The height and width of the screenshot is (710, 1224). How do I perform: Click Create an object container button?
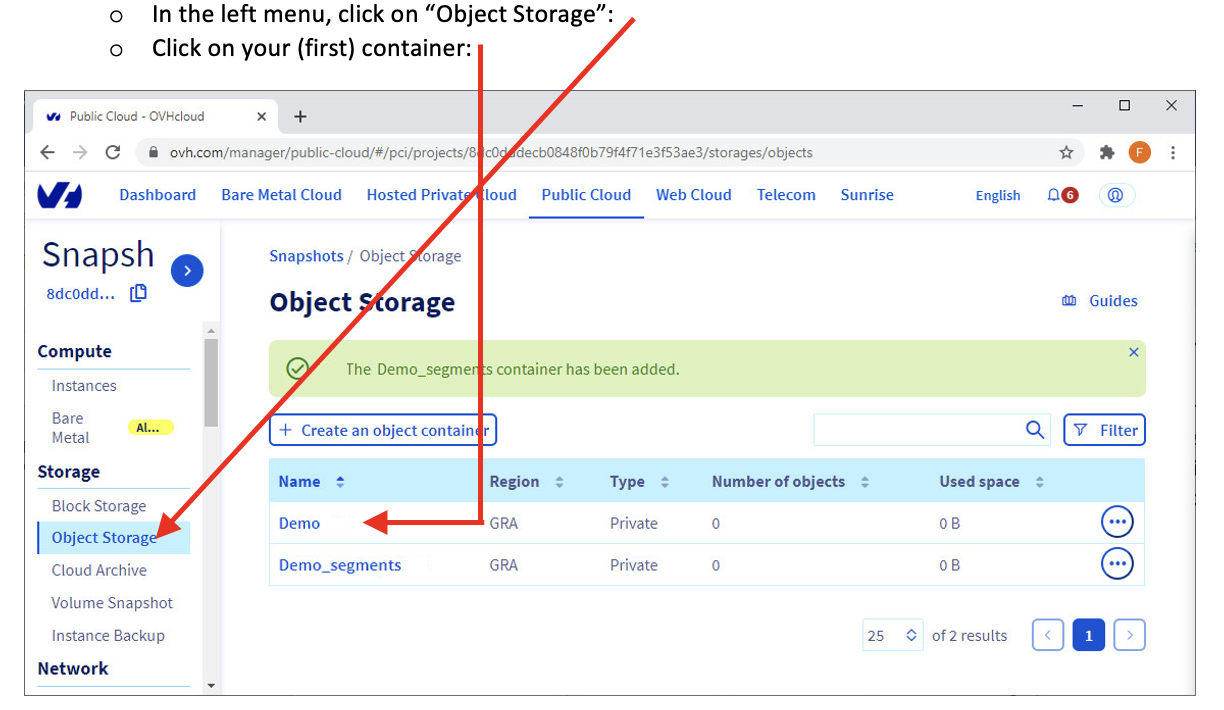(x=383, y=430)
